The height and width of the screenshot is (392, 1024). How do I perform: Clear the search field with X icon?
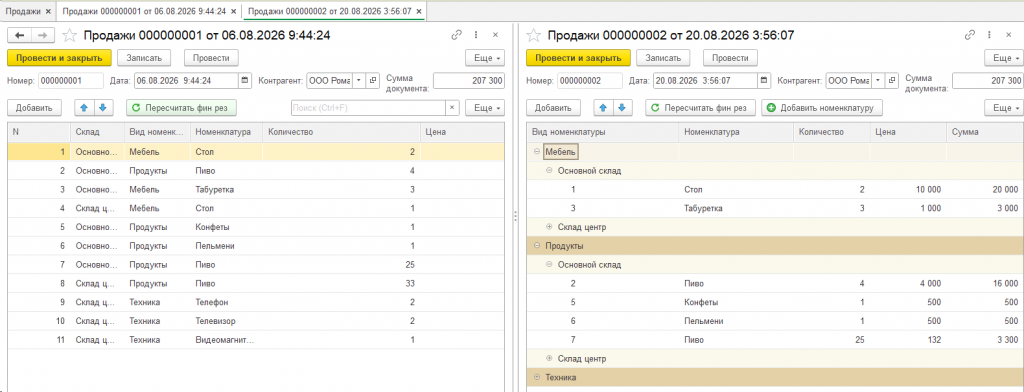[x=453, y=108]
